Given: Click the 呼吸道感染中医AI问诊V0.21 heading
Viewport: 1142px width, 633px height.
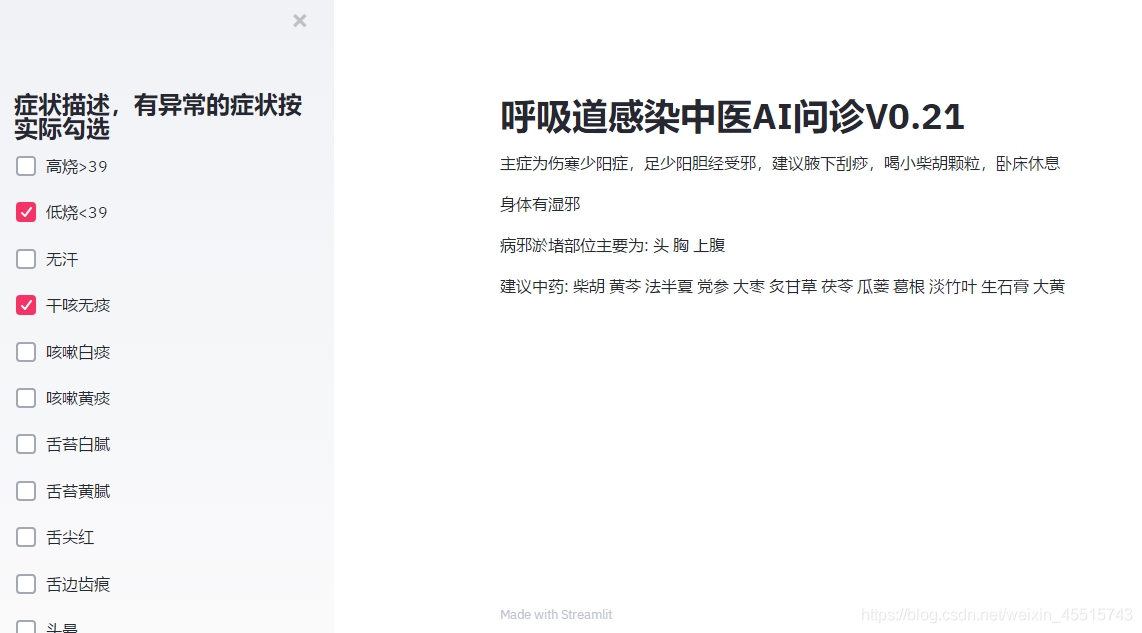Looking at the screenshot, I should (x=732, y=117).
